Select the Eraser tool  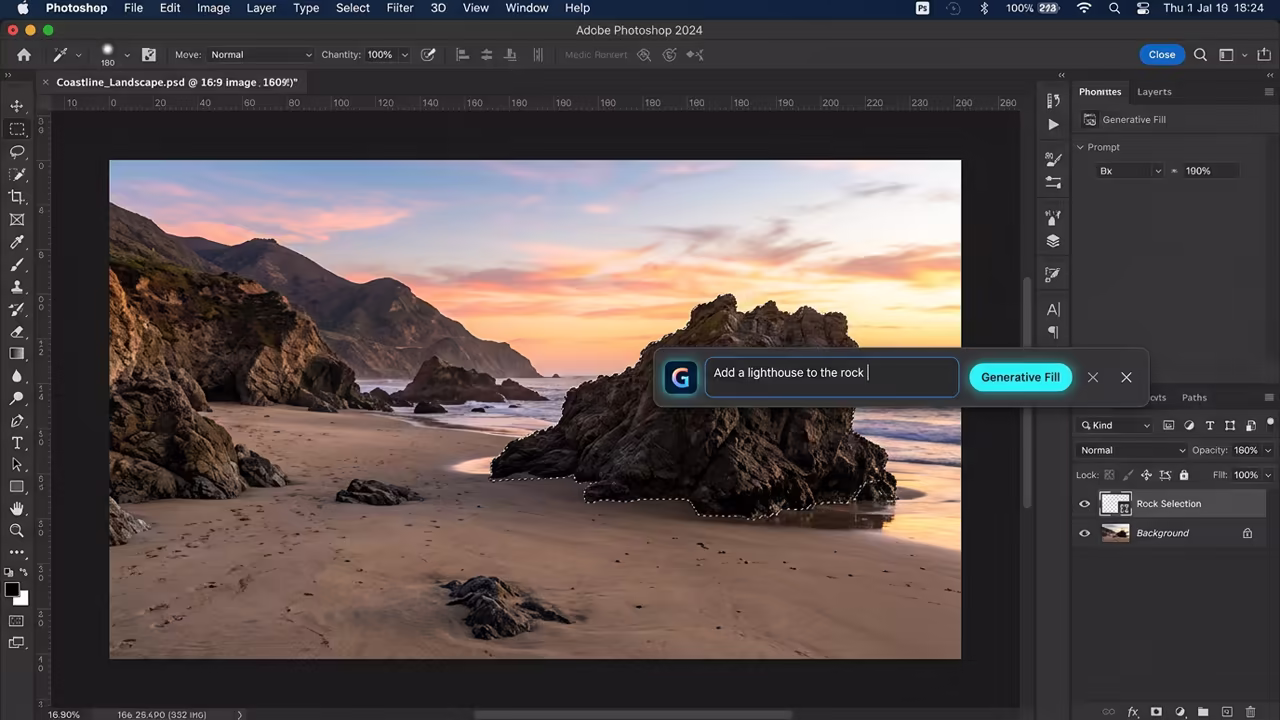[x=17, y=332]
